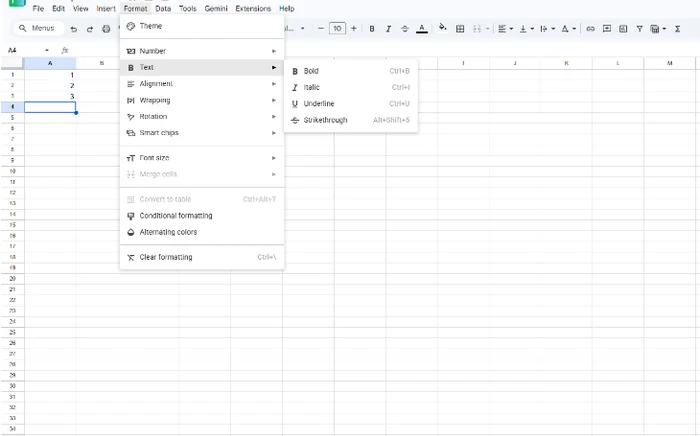The width and height of the screenshot is (700, 436).
Task: Open the font family dropdown in toolbar
Action: [x=295, y=29]
